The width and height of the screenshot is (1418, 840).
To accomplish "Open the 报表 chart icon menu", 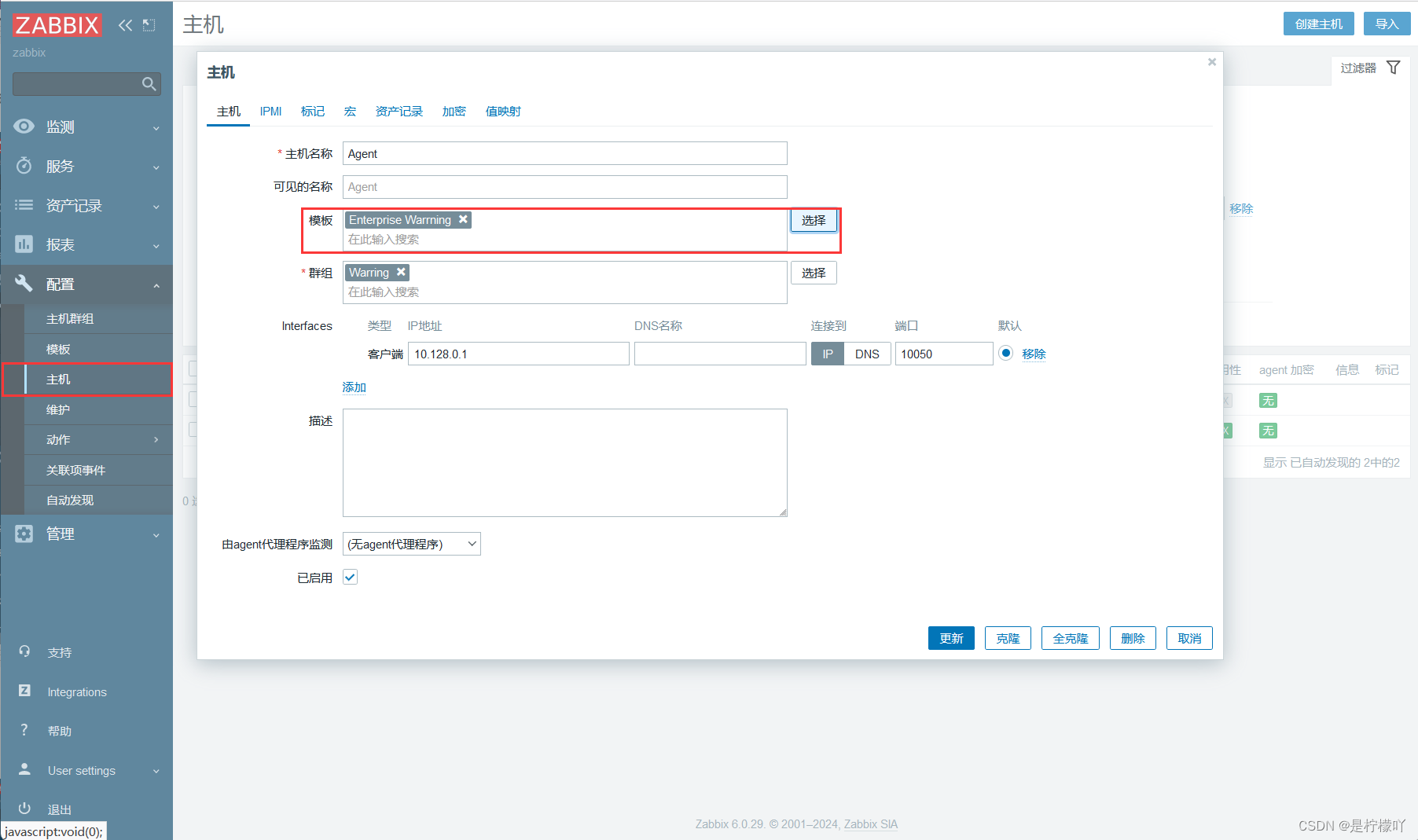I will pyautogui.click(x=24, y=244).
